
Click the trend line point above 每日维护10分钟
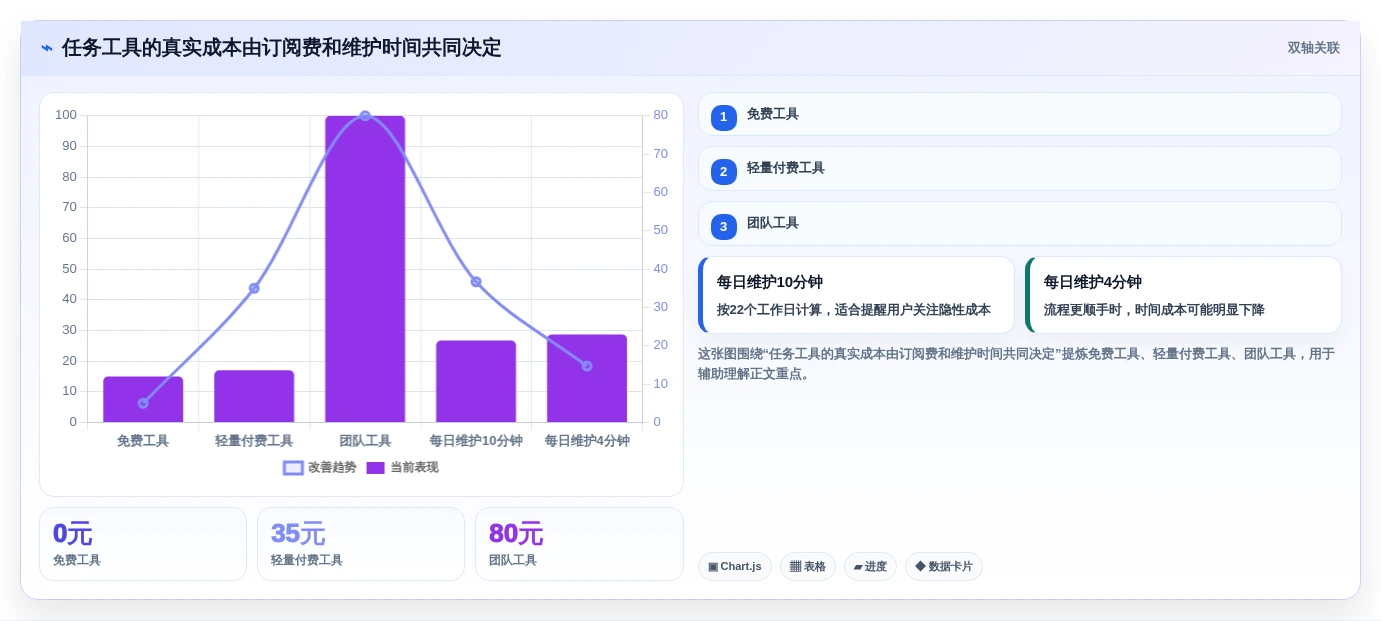pyautogui.click(x=476, y=282)
